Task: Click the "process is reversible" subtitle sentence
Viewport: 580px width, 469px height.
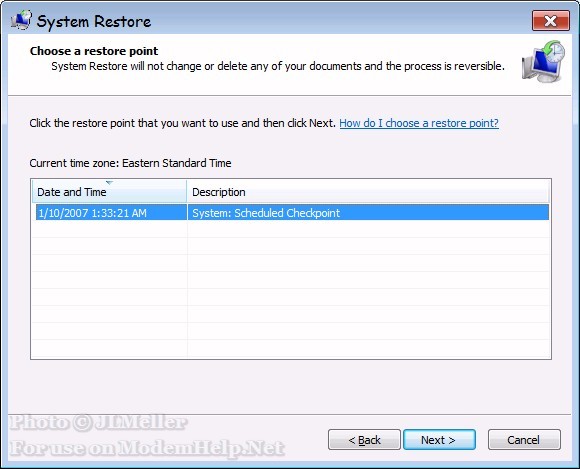Action: [278, 66]
